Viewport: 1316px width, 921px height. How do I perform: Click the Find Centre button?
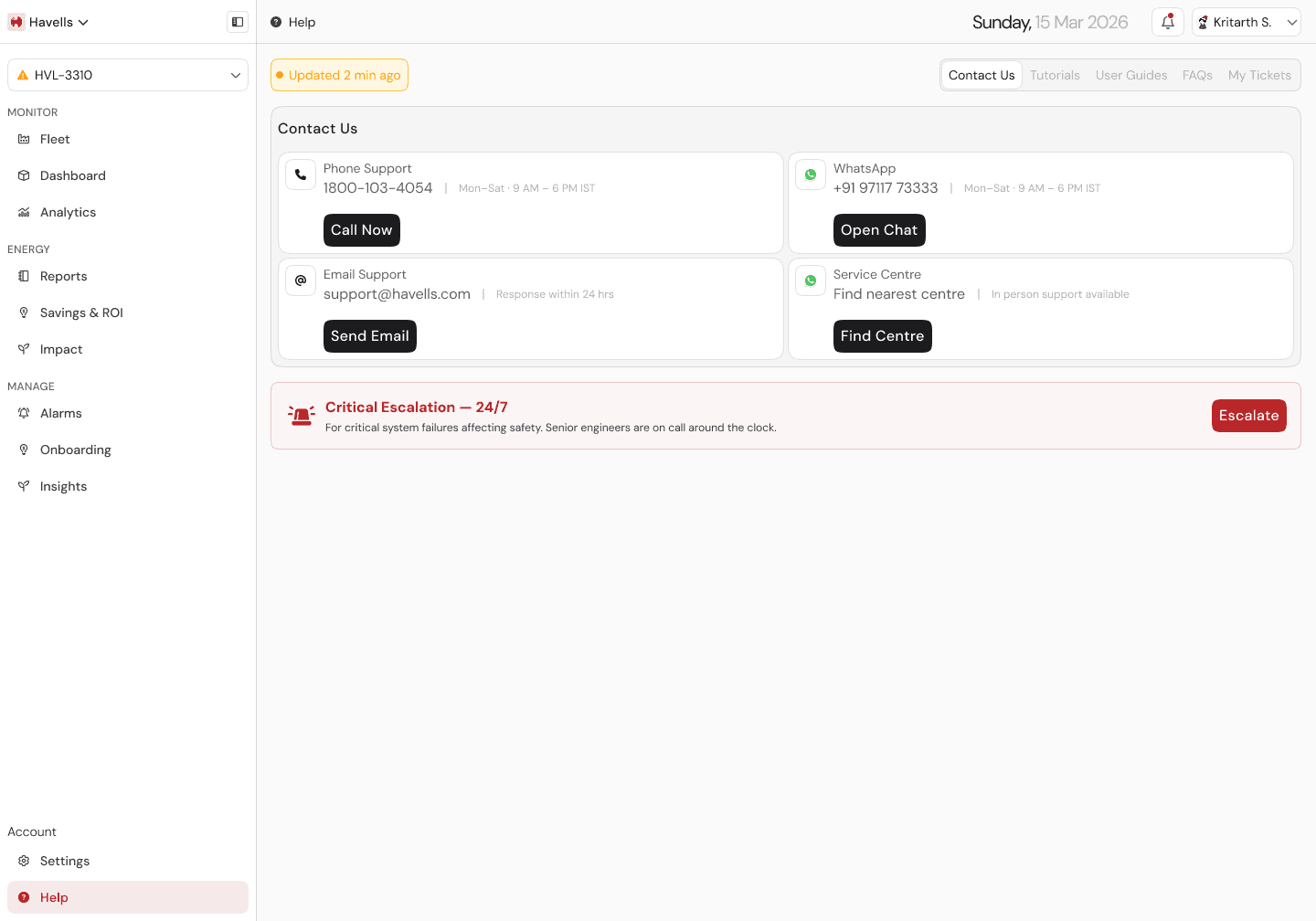tap(883, 336)
